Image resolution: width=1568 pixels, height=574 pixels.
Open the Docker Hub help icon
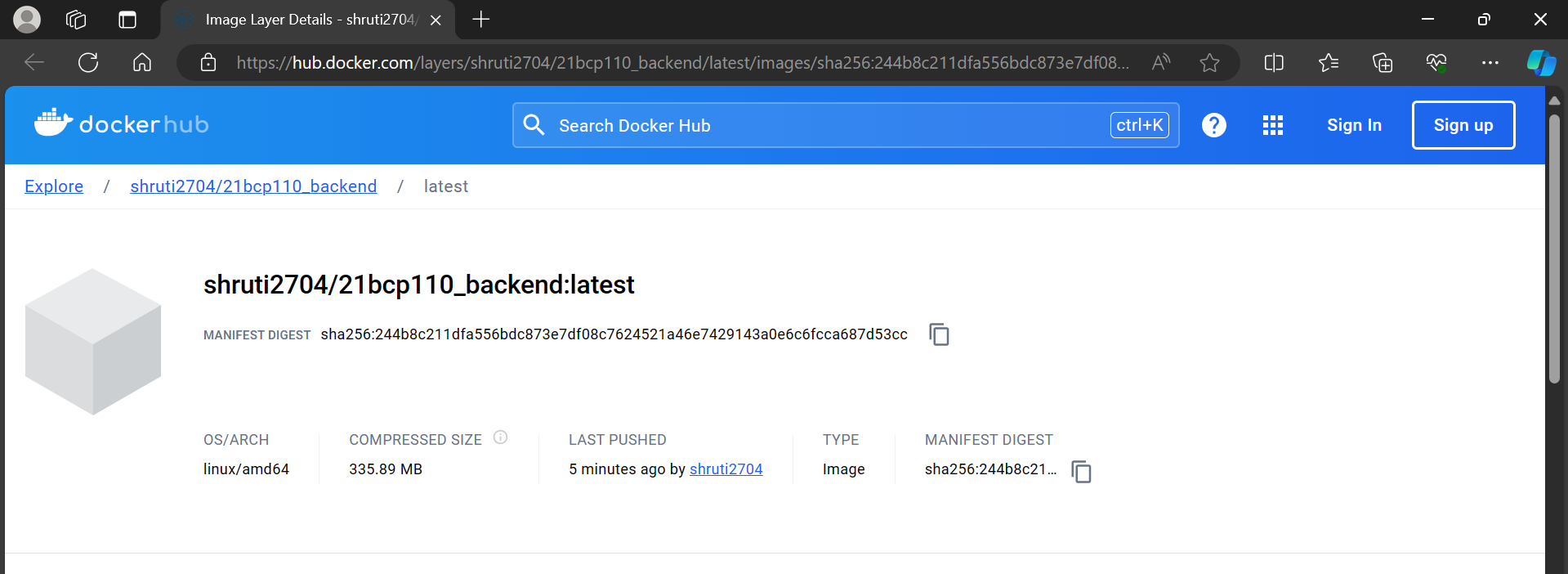[1214, 125]
